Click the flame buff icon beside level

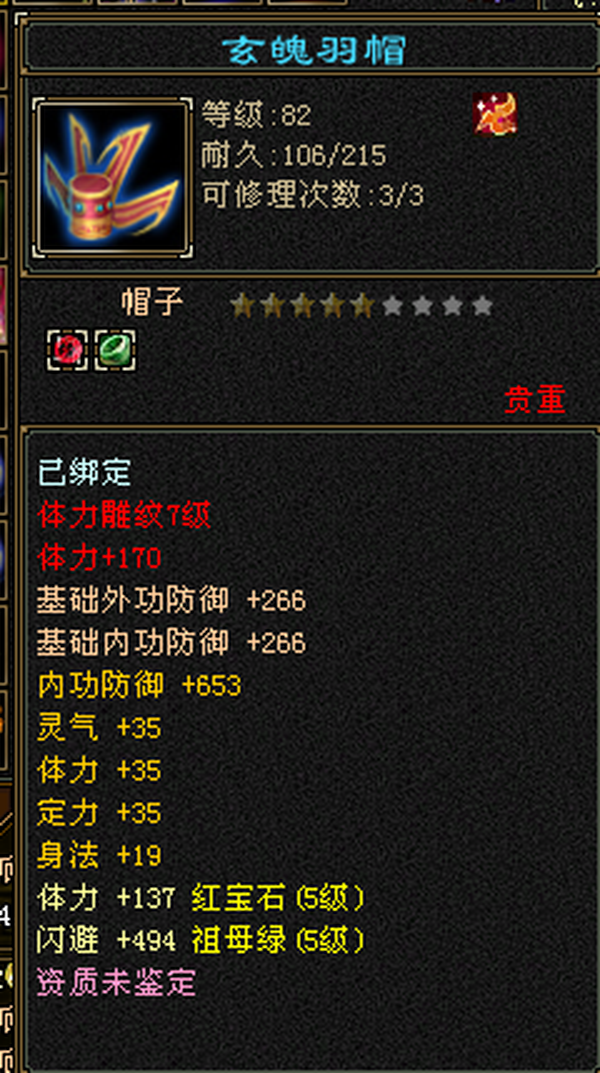tap(495, 114)
